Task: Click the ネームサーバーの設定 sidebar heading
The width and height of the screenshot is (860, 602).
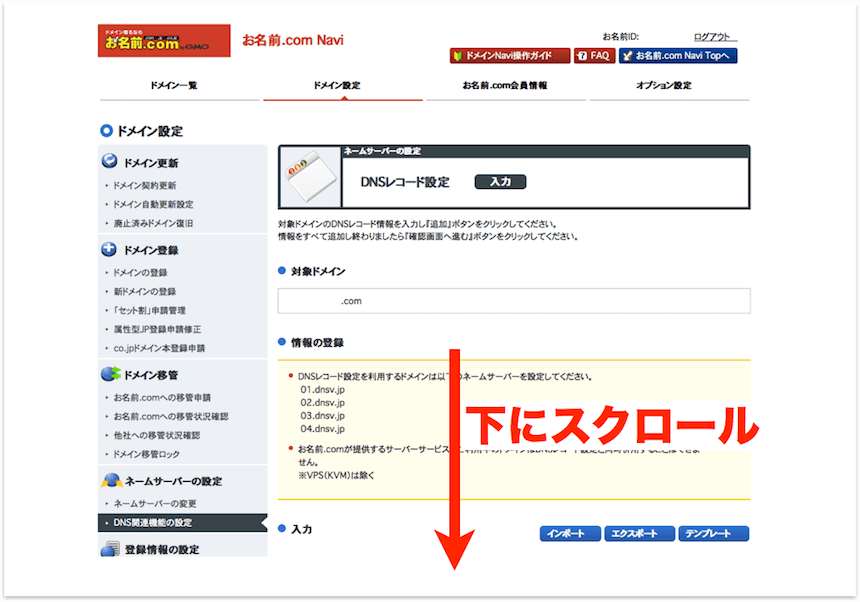Action: [173, 481]
